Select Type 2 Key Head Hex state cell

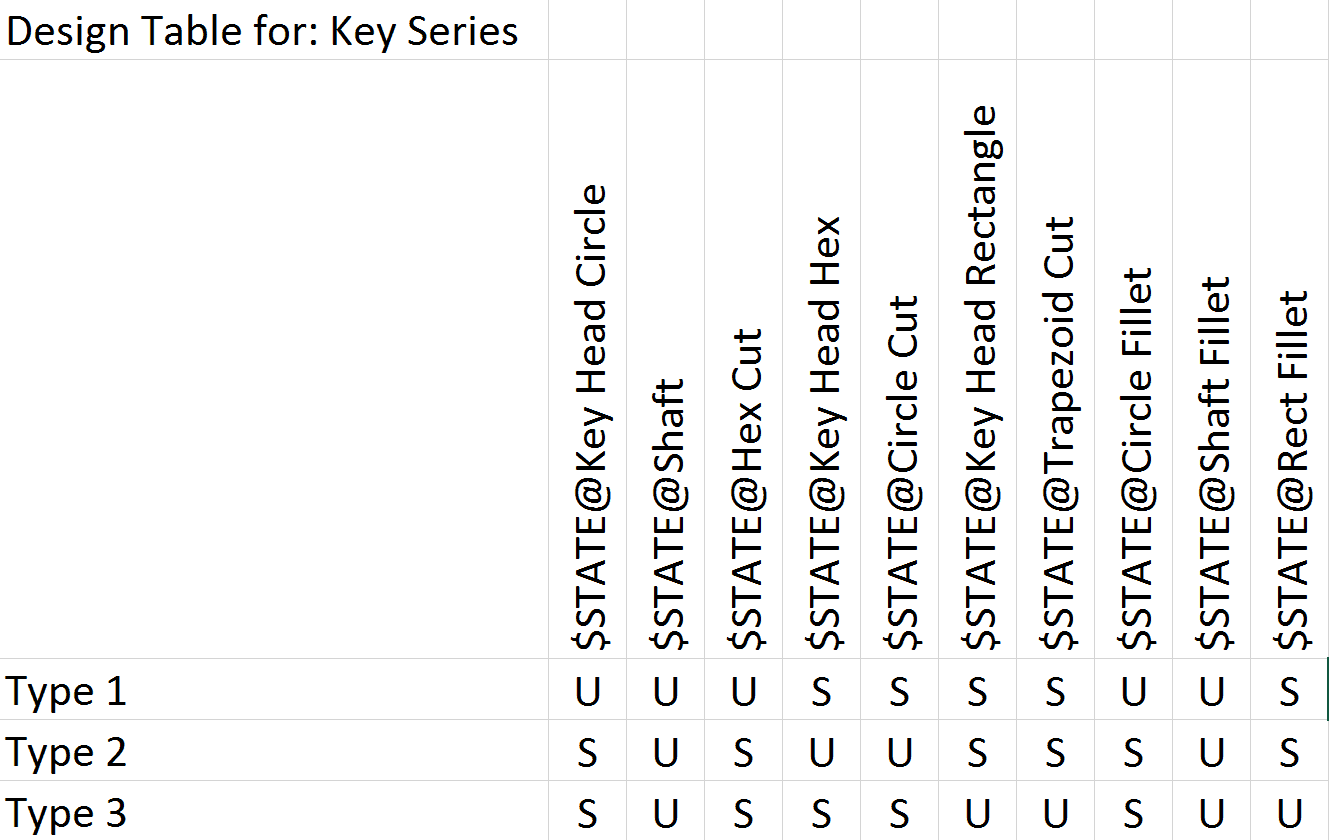pyautogui.click(x=822, y=751)
